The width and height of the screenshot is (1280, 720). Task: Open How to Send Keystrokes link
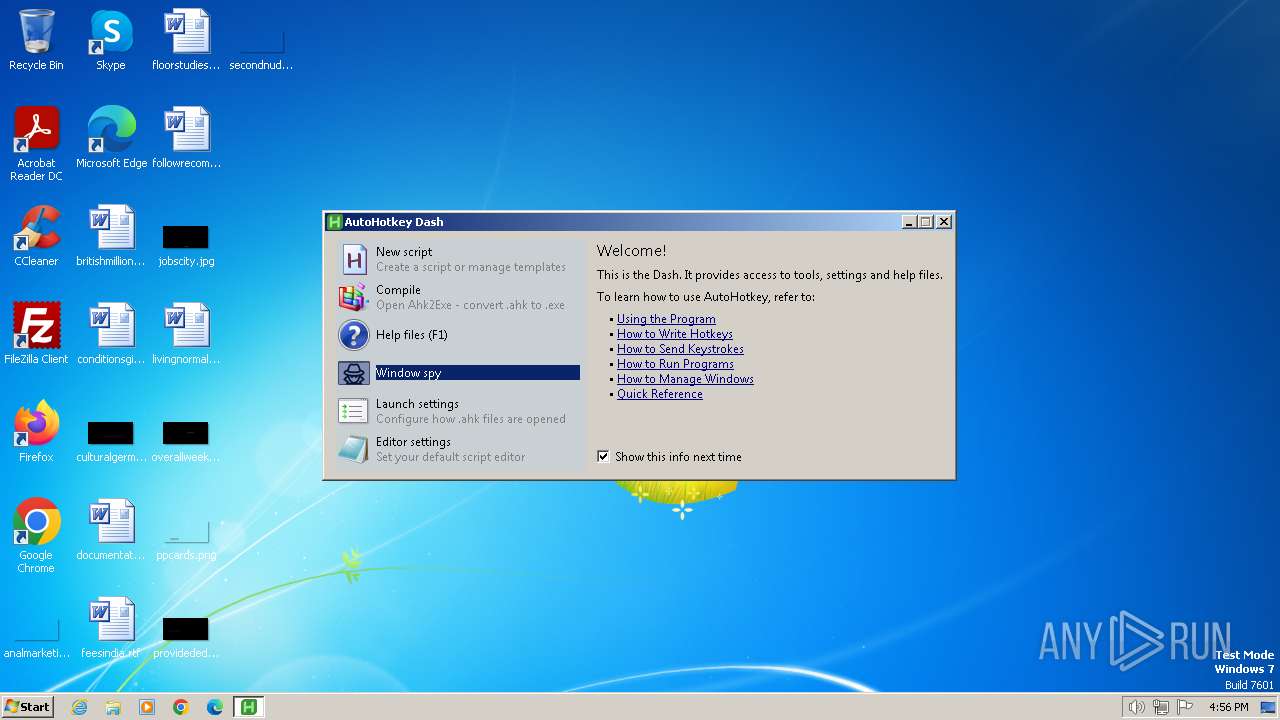click(x=680, y=349)
